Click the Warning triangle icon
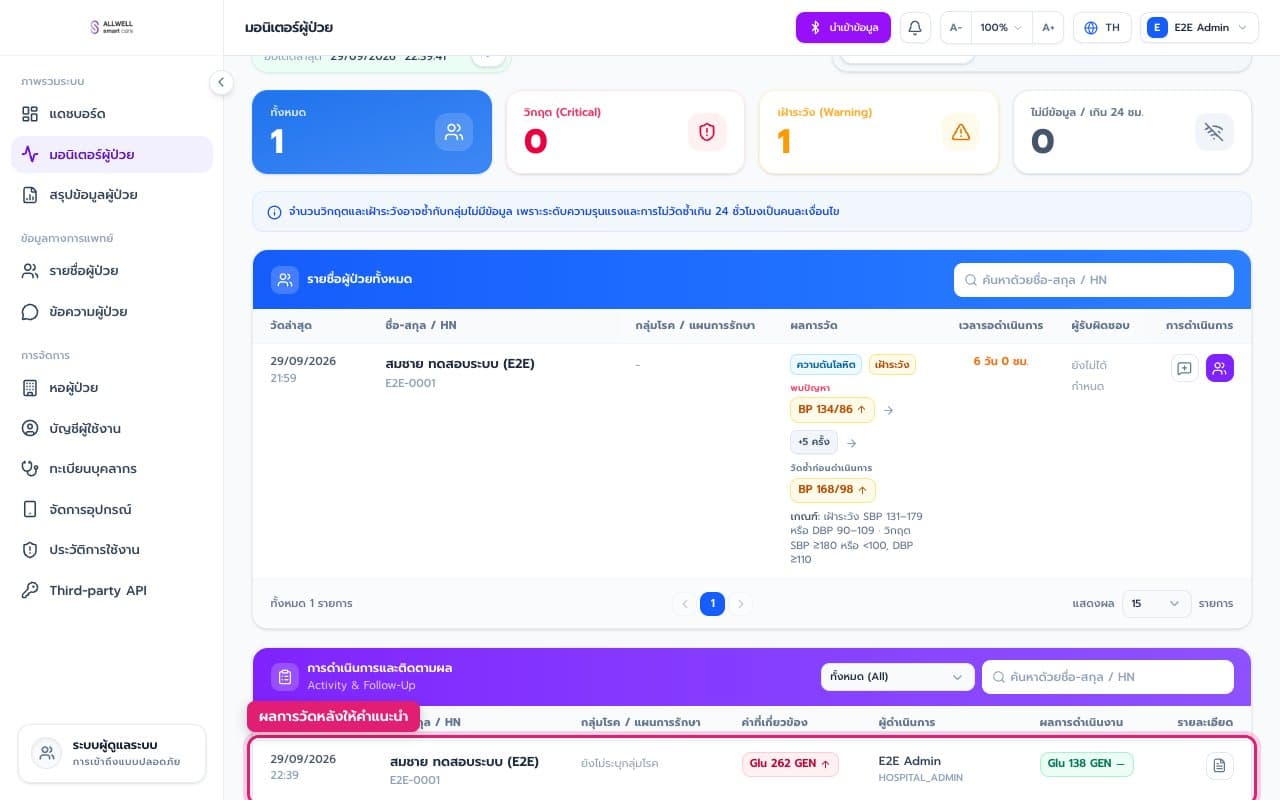This screenshot has height=800, width=1280. click(x=961, y=132)
